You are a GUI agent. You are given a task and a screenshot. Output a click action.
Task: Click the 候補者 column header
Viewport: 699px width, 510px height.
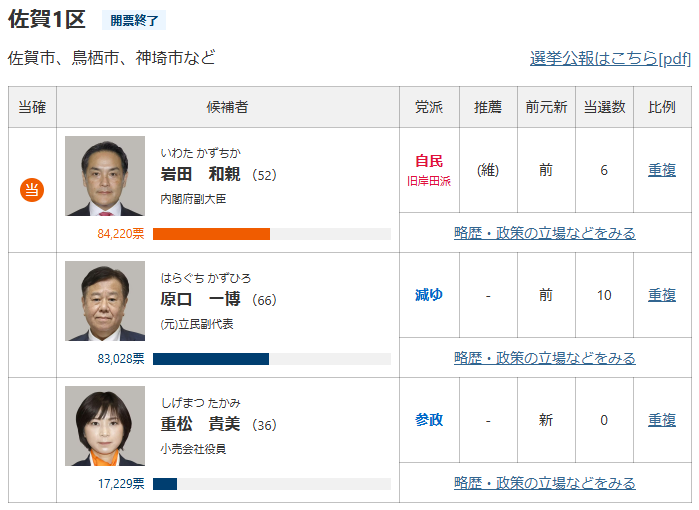227,107
